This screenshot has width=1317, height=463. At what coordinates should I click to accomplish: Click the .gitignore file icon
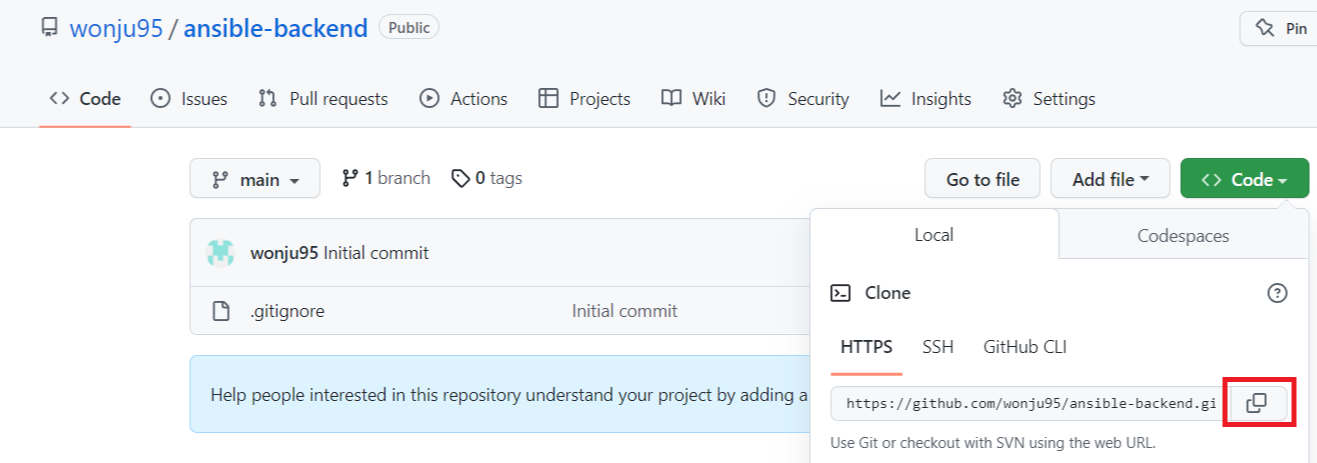point(221,311)
